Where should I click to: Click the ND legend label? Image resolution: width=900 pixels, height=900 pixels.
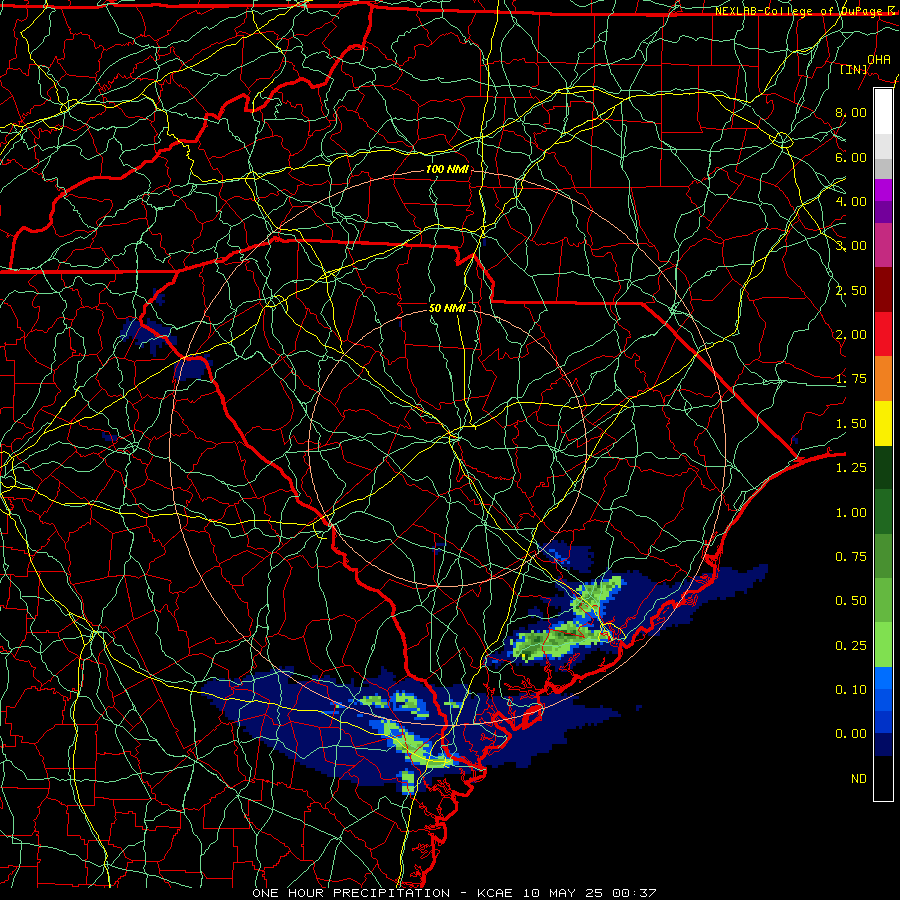tap(859, 779)
